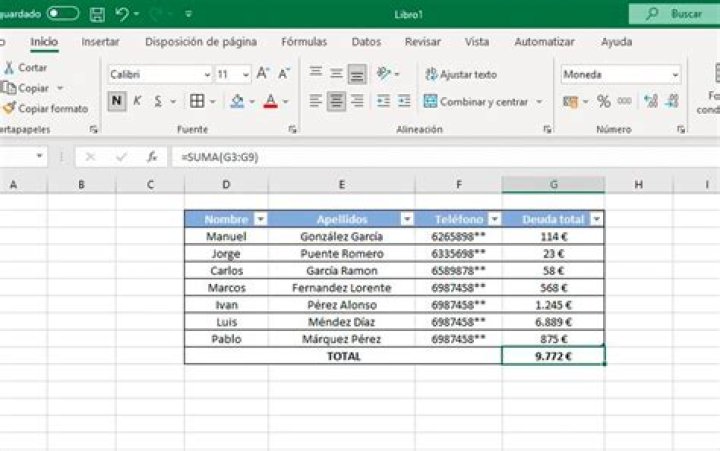Open the Insertar tab
The height and width of the screenshot is (451, 720).
(100, 42)
